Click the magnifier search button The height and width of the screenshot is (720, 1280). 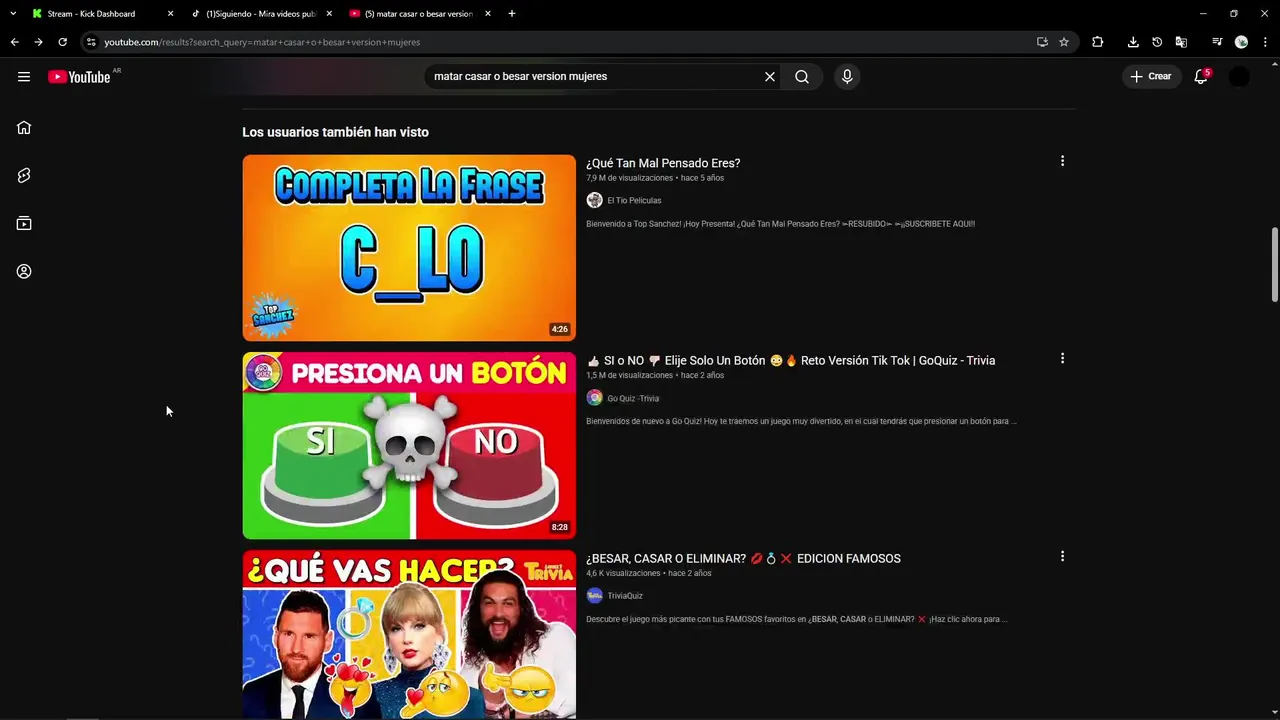coord(802,77)
